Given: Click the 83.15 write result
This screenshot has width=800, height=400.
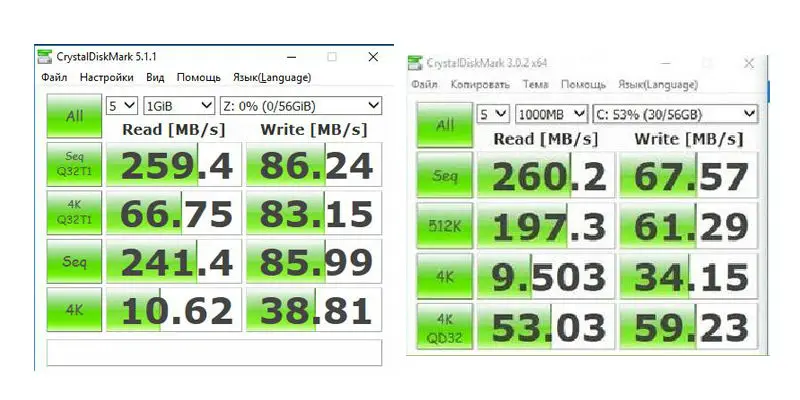Looking at the screenshot, I should [x=314, y=213].
